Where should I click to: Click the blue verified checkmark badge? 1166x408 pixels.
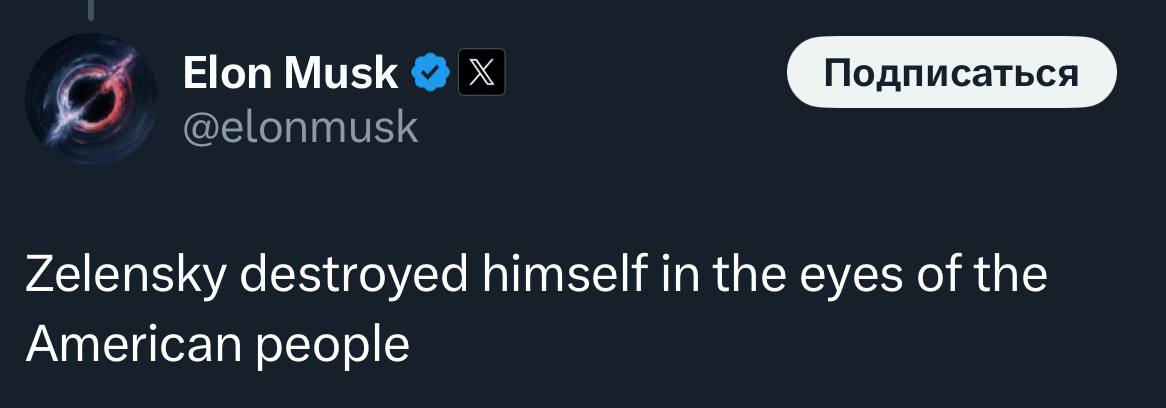pyautogui.click(x=430, y=73)
